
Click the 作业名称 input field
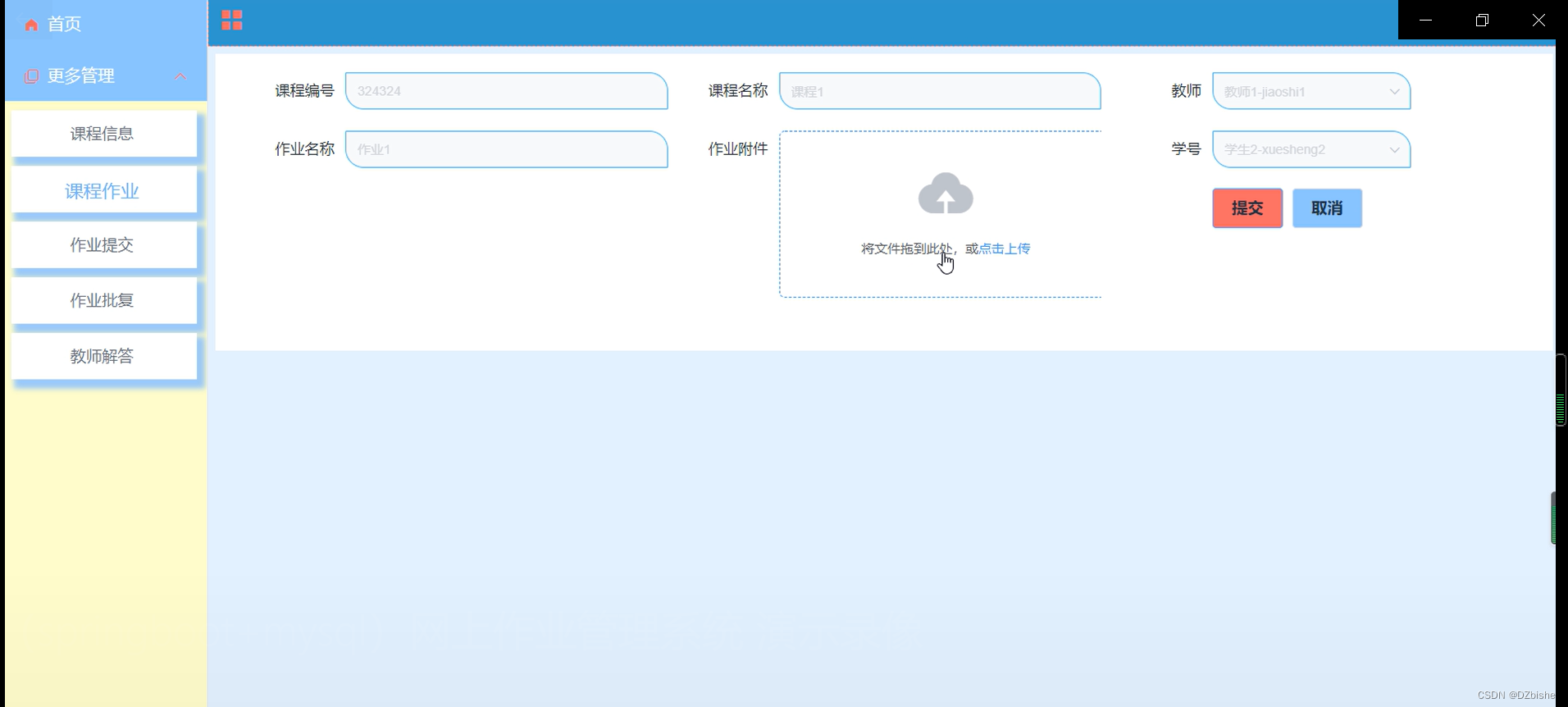point(507,149)
